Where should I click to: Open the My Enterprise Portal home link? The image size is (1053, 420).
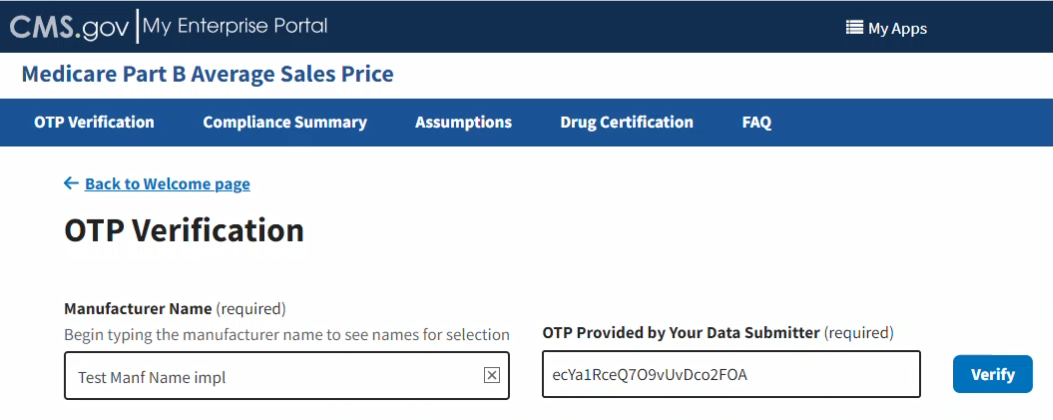(235, 27)
